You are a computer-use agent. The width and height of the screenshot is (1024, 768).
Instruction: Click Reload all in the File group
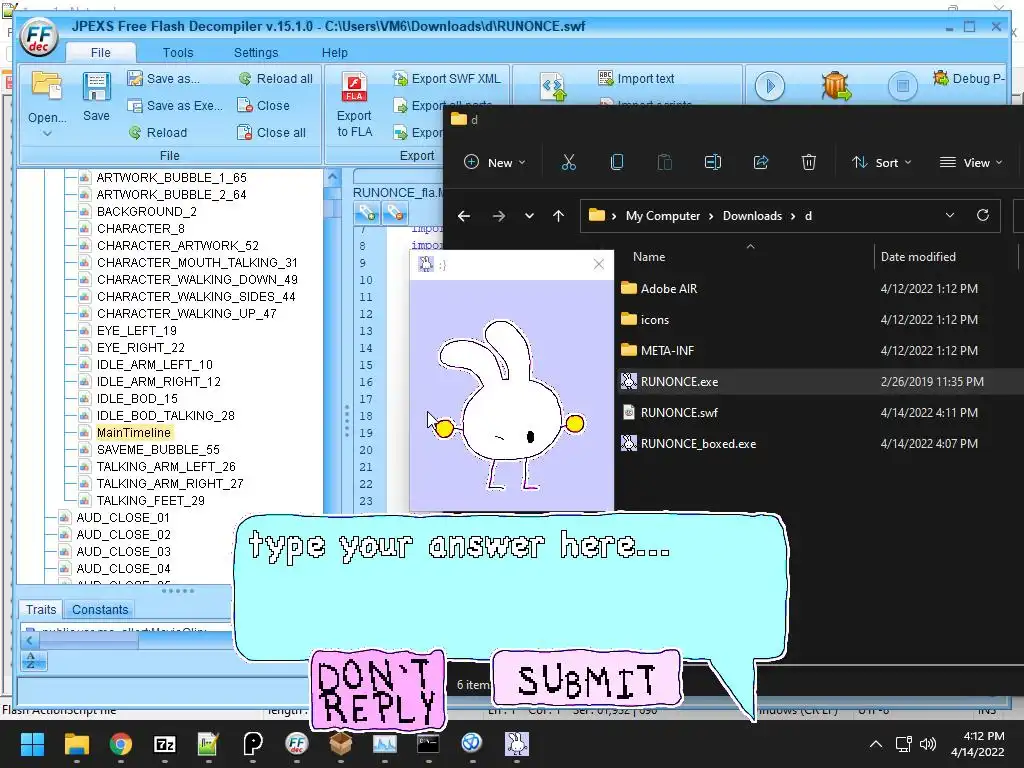point(275,78)
